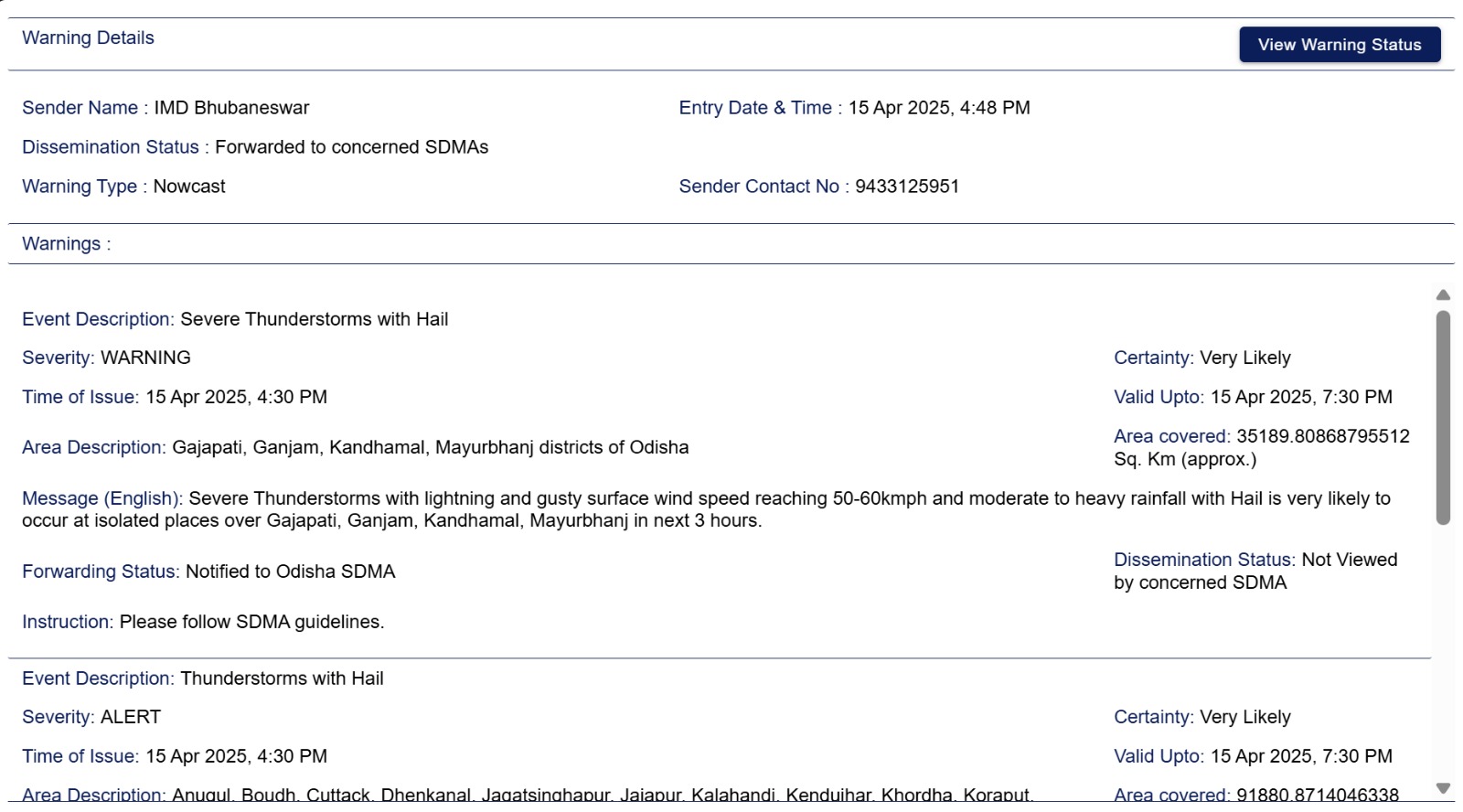Click Not Viewed by concerned SDMA status

1255,572
